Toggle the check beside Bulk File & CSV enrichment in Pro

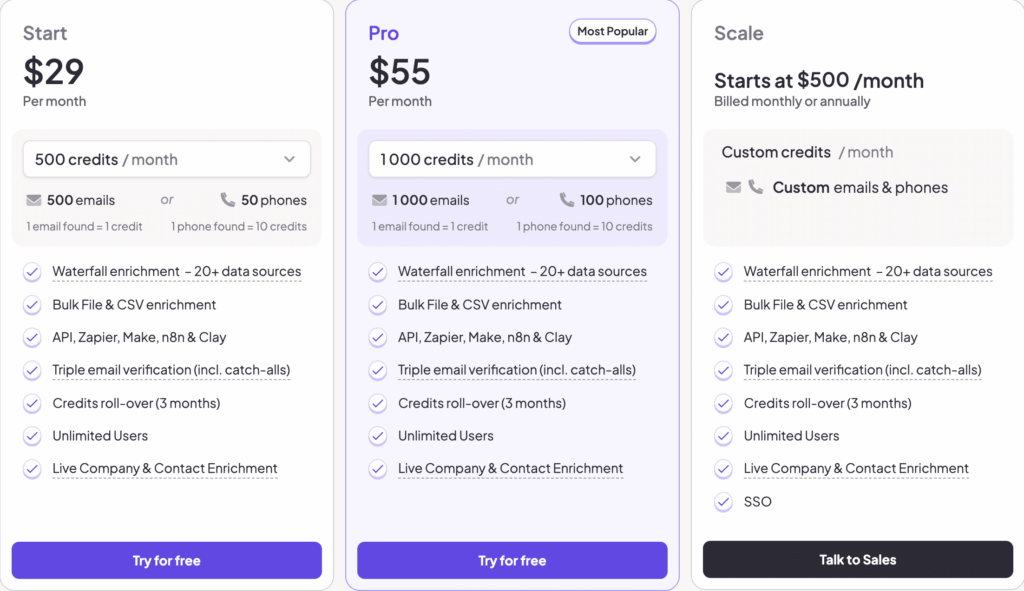coord(377,304)
